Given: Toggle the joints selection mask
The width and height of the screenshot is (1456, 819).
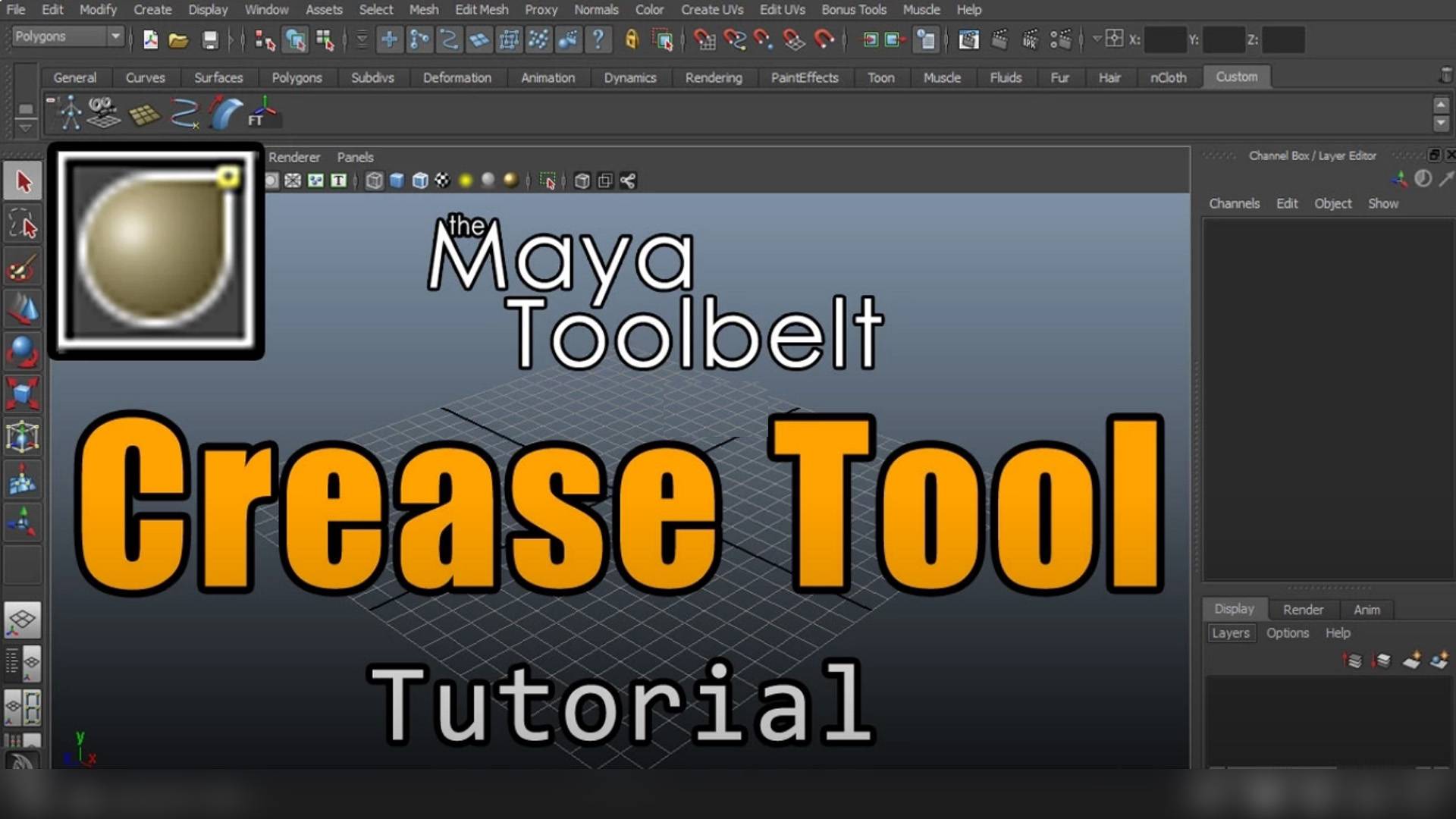Looking at the screenshot, I should coord(419,39).
